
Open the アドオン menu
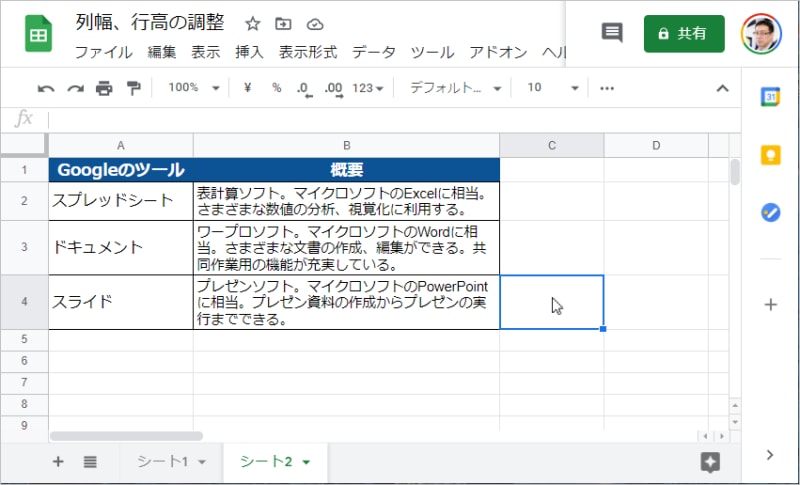[498, 53]
